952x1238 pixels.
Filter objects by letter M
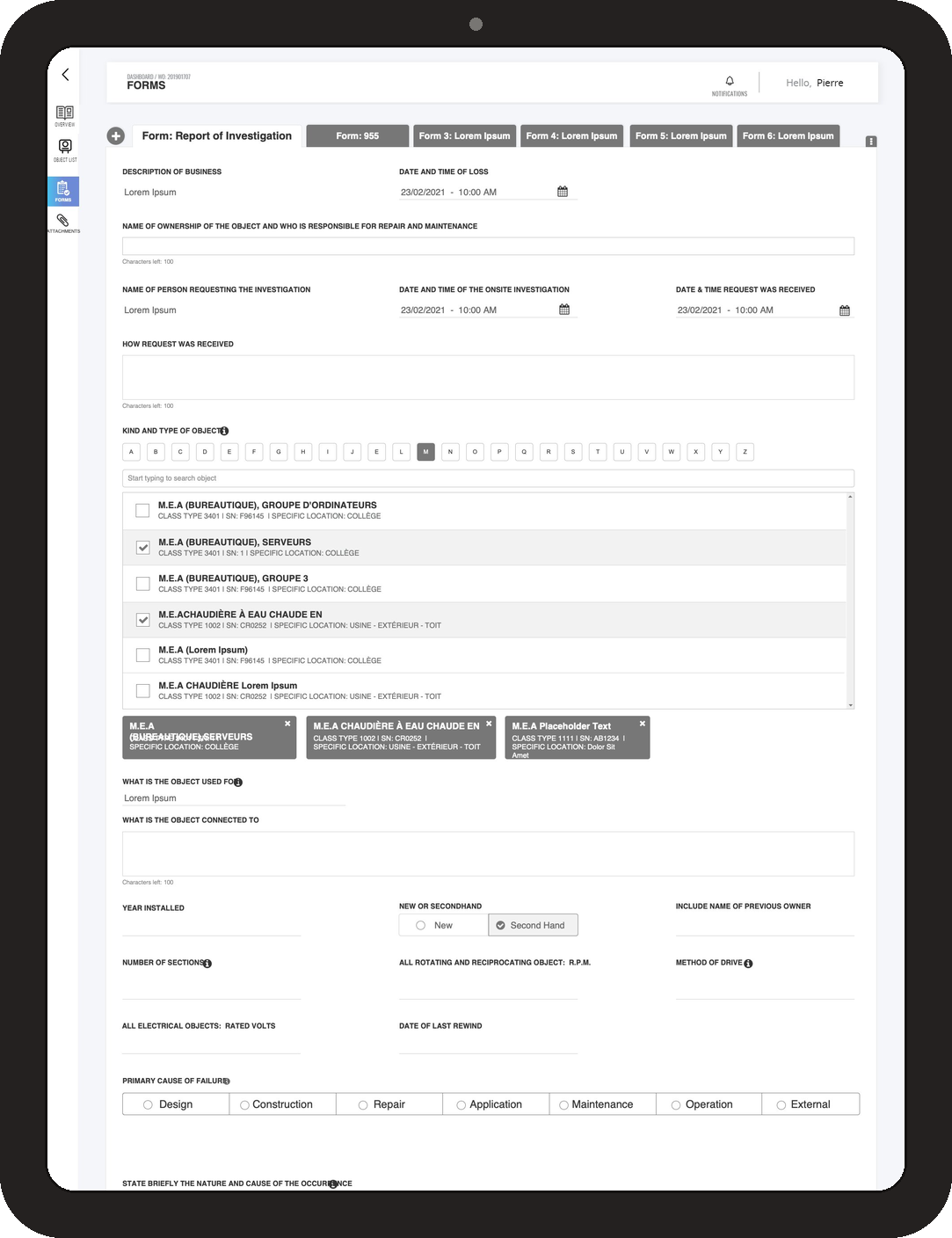pos(425,452)
